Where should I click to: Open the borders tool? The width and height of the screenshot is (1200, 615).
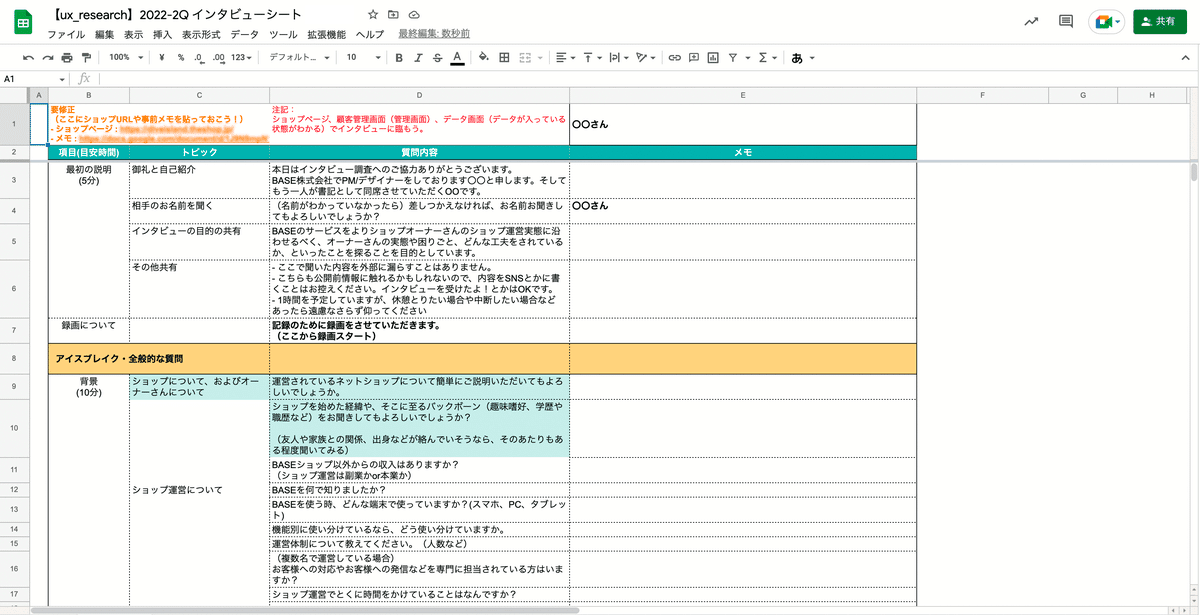point(504,58)
